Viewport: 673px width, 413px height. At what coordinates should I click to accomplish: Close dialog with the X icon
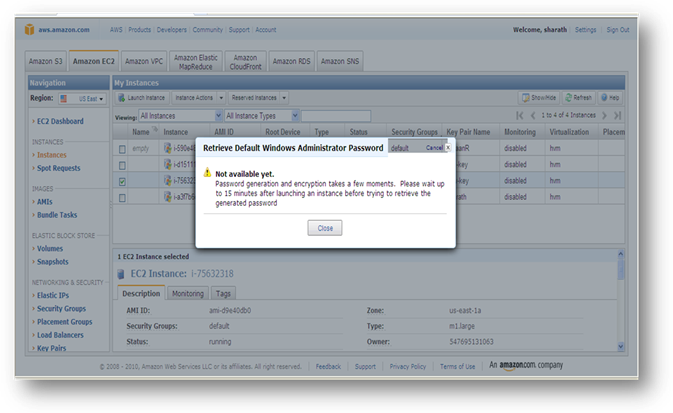tap(448, 147)
